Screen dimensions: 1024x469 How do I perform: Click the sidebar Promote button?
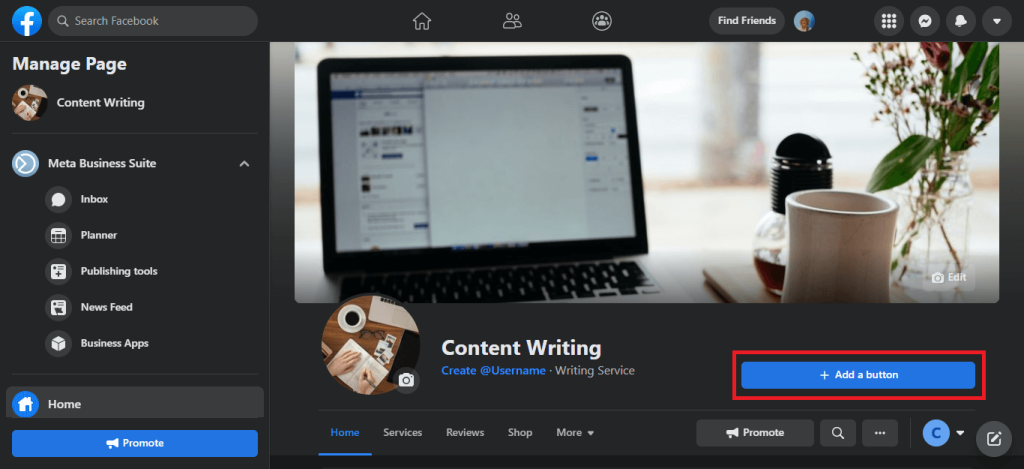point(135,443)
